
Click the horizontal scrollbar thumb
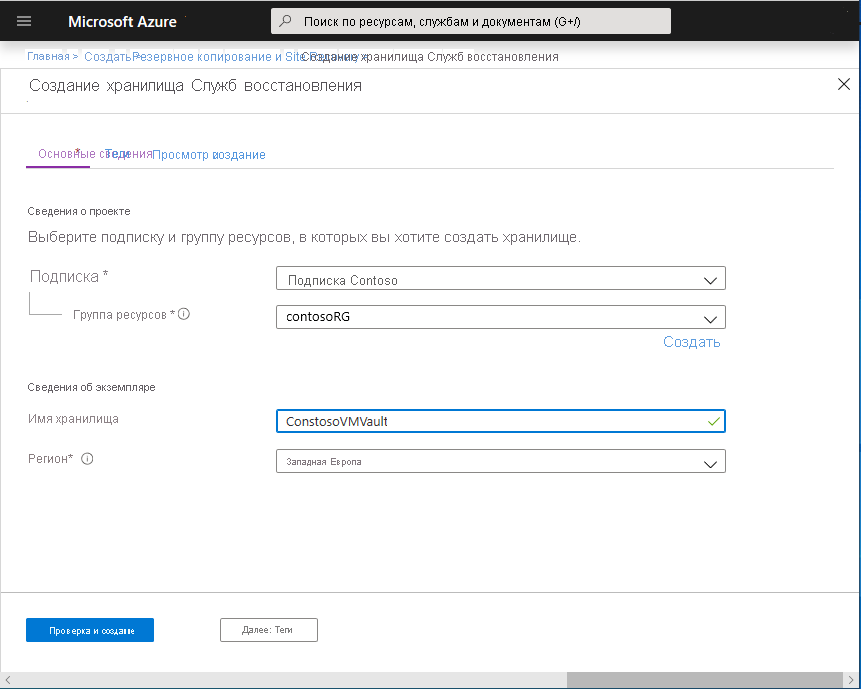click(x=705, y=680)
